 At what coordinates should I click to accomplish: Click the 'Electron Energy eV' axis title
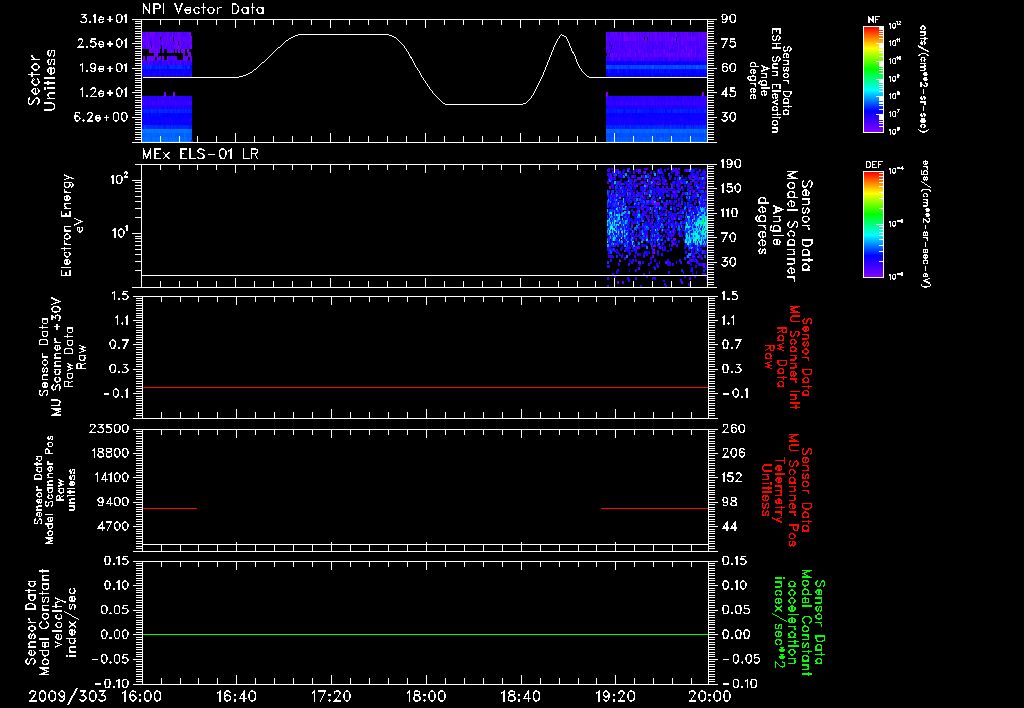pos(73,225)
